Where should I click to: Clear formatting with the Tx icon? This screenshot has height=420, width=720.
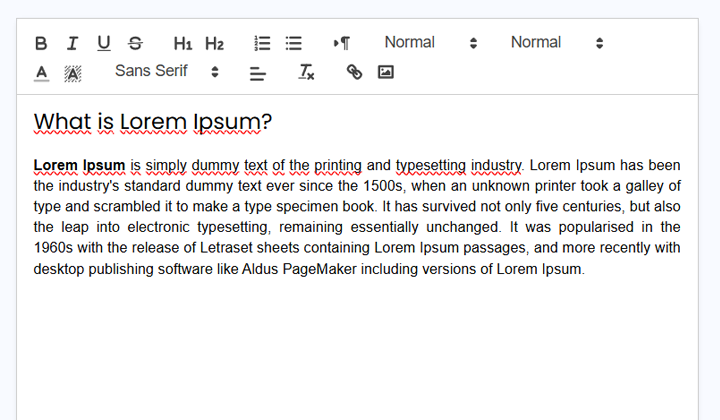pyautogui.click(x=306, y=72)
